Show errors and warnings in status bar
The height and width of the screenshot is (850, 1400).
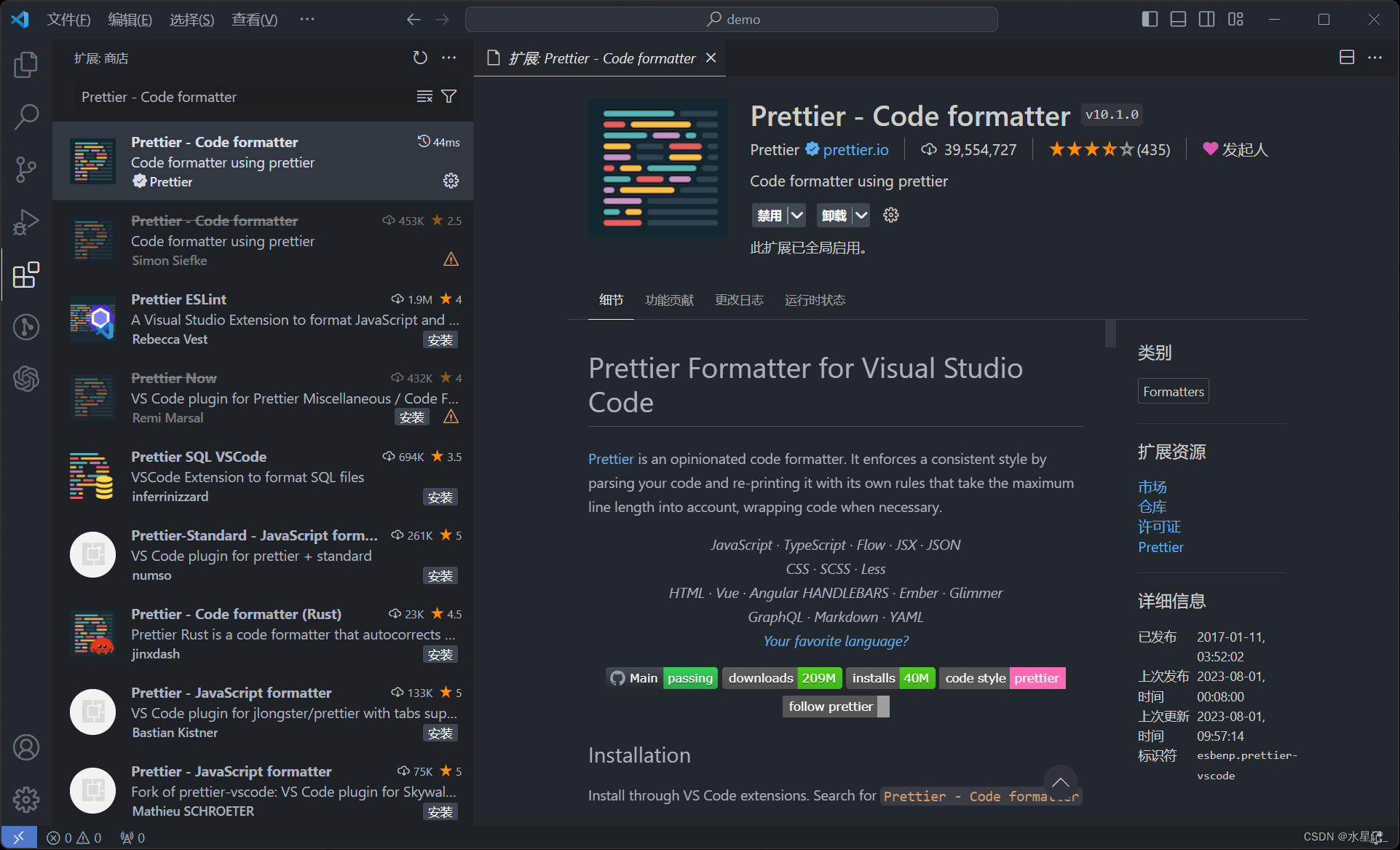(x=74, y=838)
